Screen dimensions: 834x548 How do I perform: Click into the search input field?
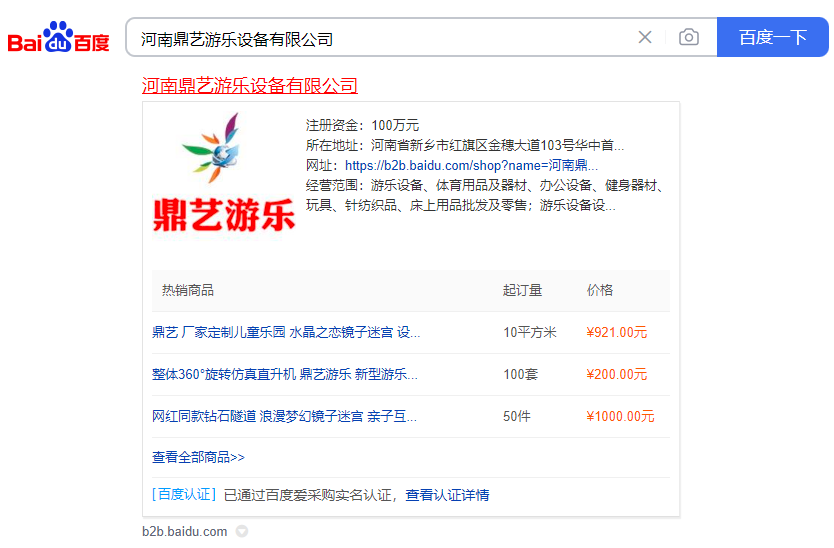380,38
